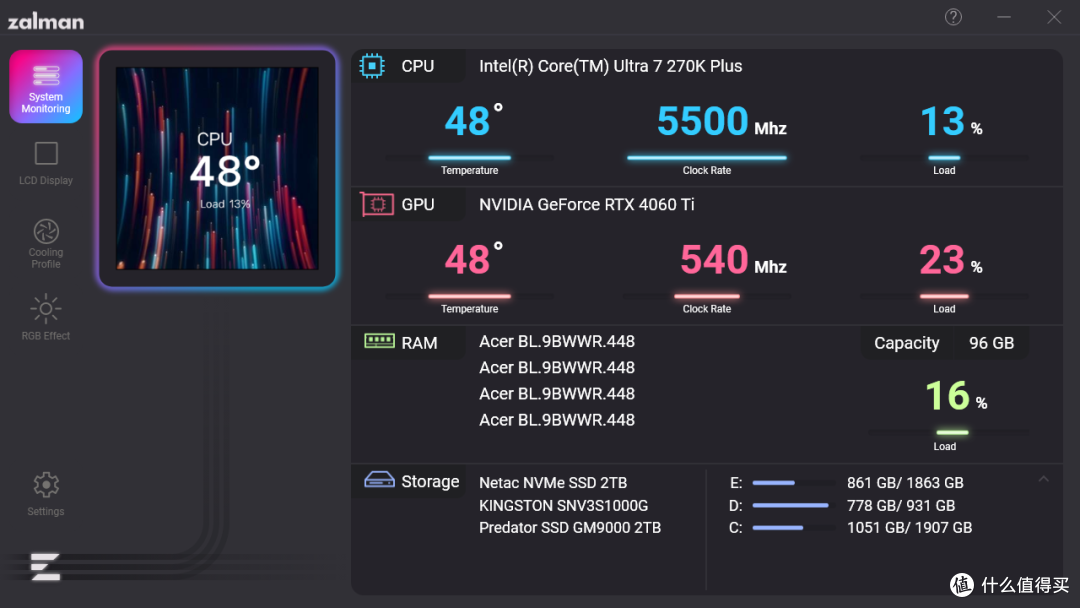Click the GPU load 23 % value
Viewport: 1080px width, 608px height.
pos(951,260)
